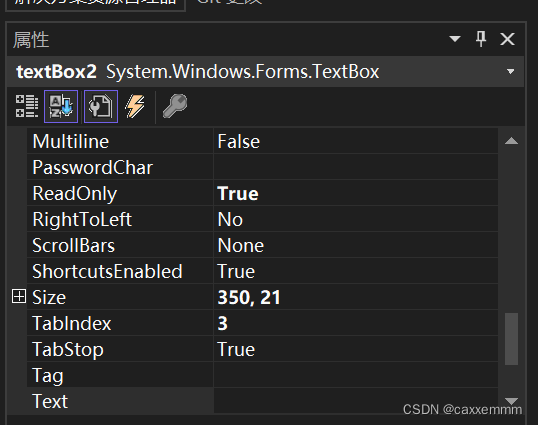
Task: Click the TabStop value True
Action: click(236, 350)
